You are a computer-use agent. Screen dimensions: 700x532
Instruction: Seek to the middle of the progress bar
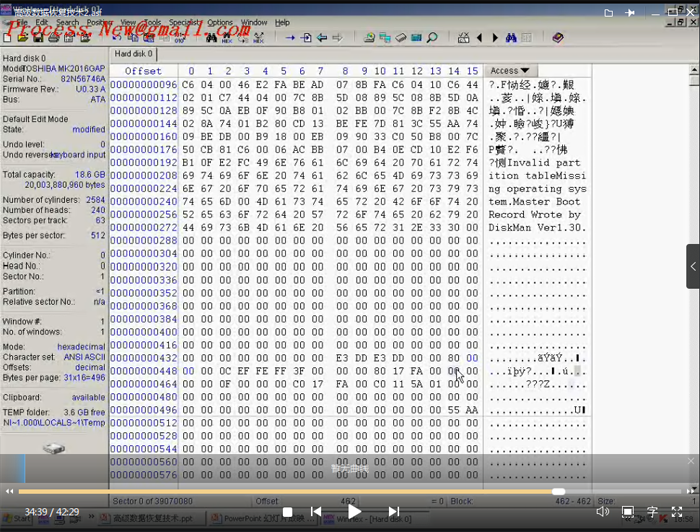tap(350, 491)
